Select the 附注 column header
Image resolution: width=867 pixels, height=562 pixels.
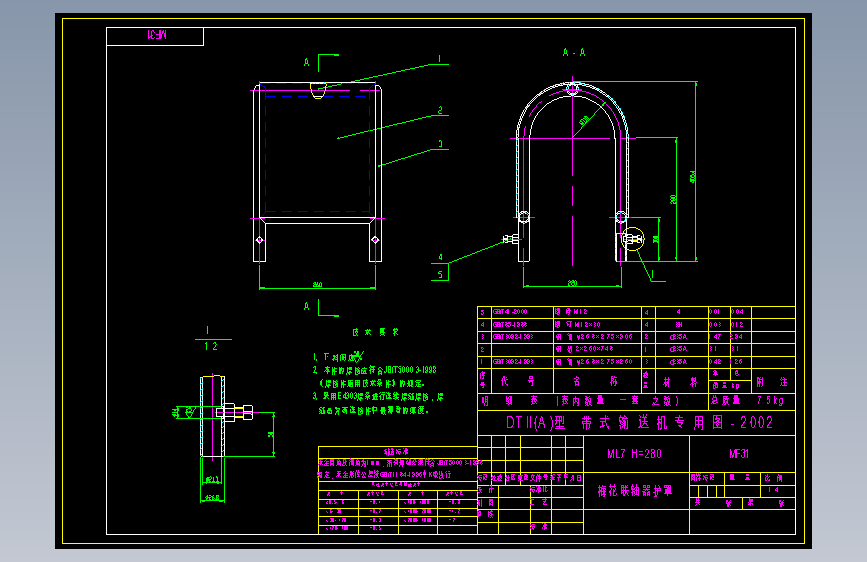pyautogui.click(x=772, y=382)
